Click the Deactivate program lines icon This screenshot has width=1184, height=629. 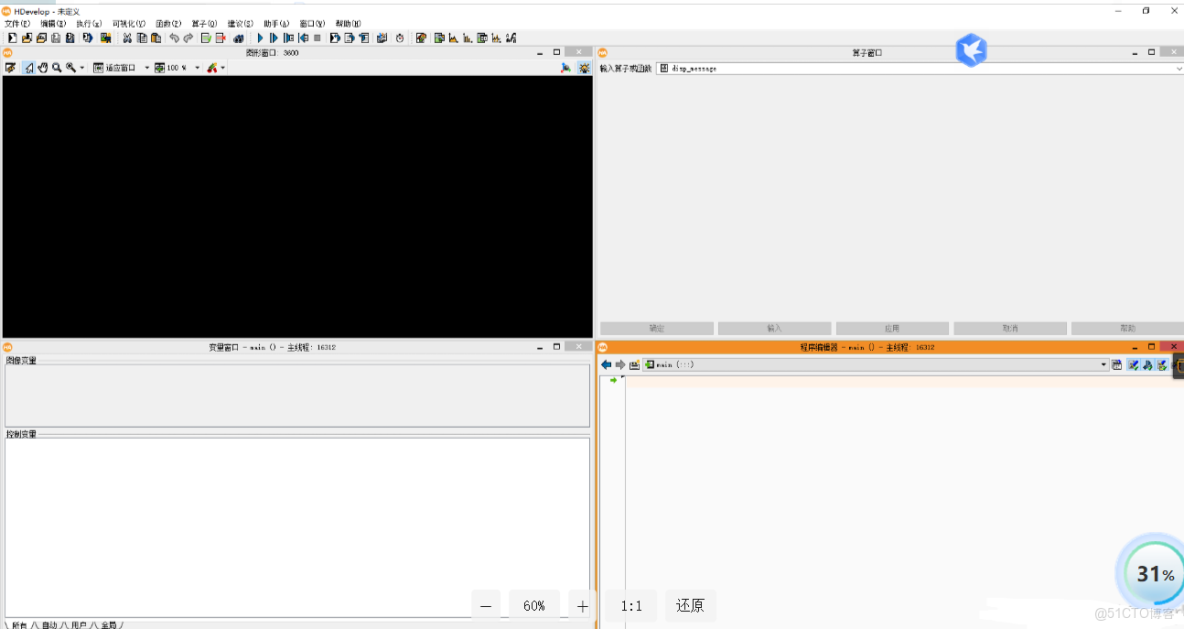[x=220, y=38]
